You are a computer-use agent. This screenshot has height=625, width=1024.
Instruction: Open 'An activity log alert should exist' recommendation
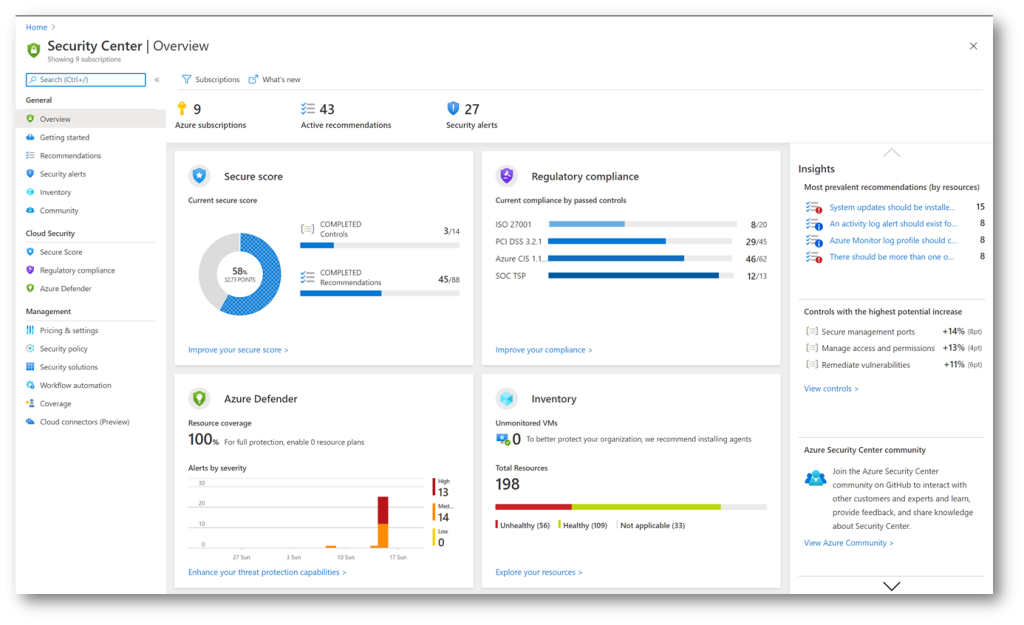tap(893, 223)
